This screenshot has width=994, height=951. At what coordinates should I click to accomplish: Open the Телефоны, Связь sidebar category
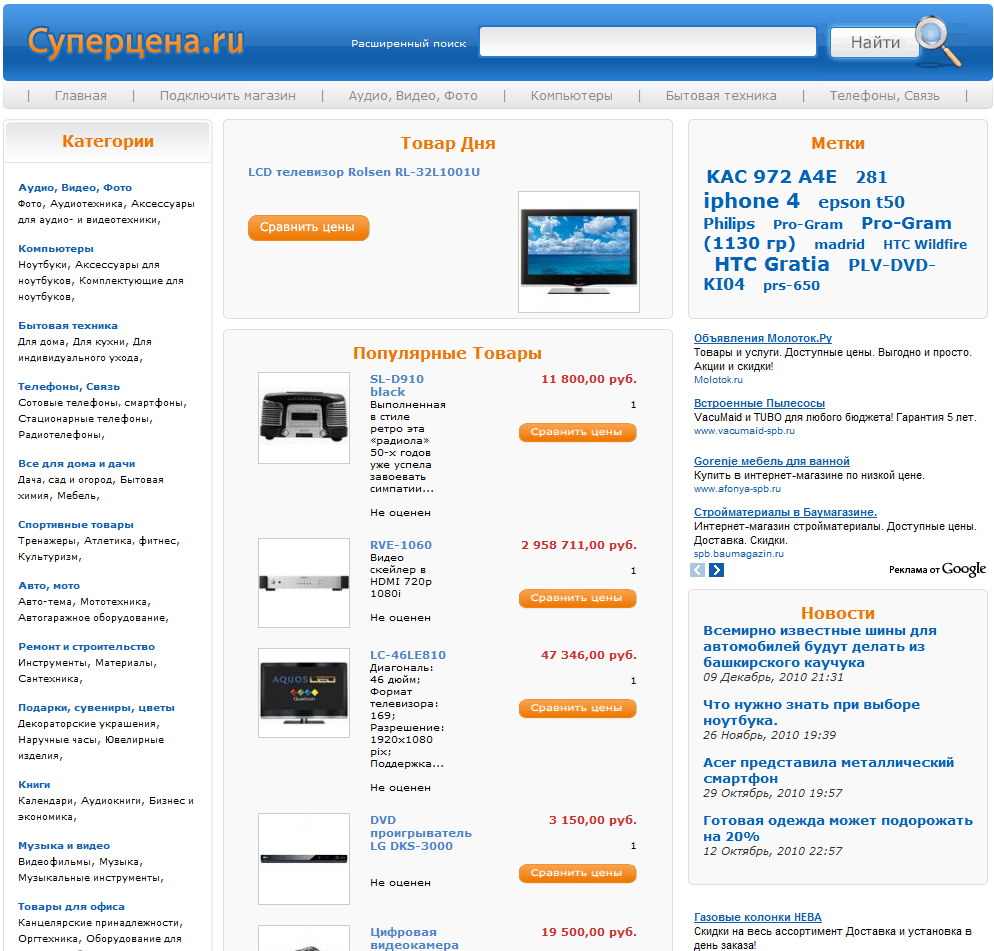coord(68,387)
